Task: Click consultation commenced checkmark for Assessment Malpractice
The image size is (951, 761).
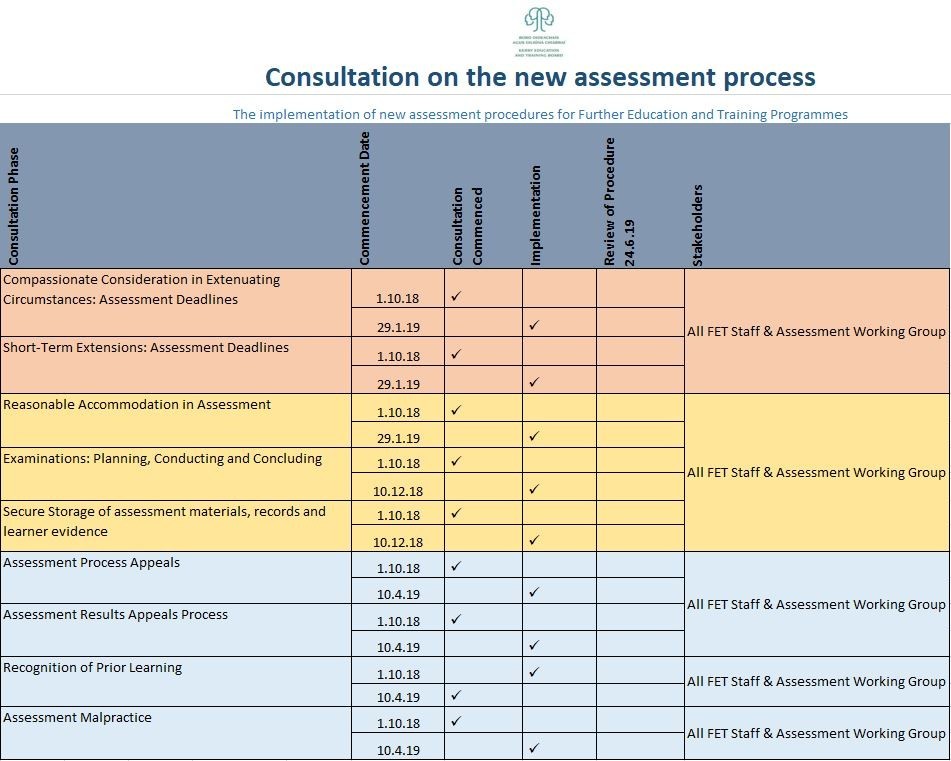Action: 456,721
